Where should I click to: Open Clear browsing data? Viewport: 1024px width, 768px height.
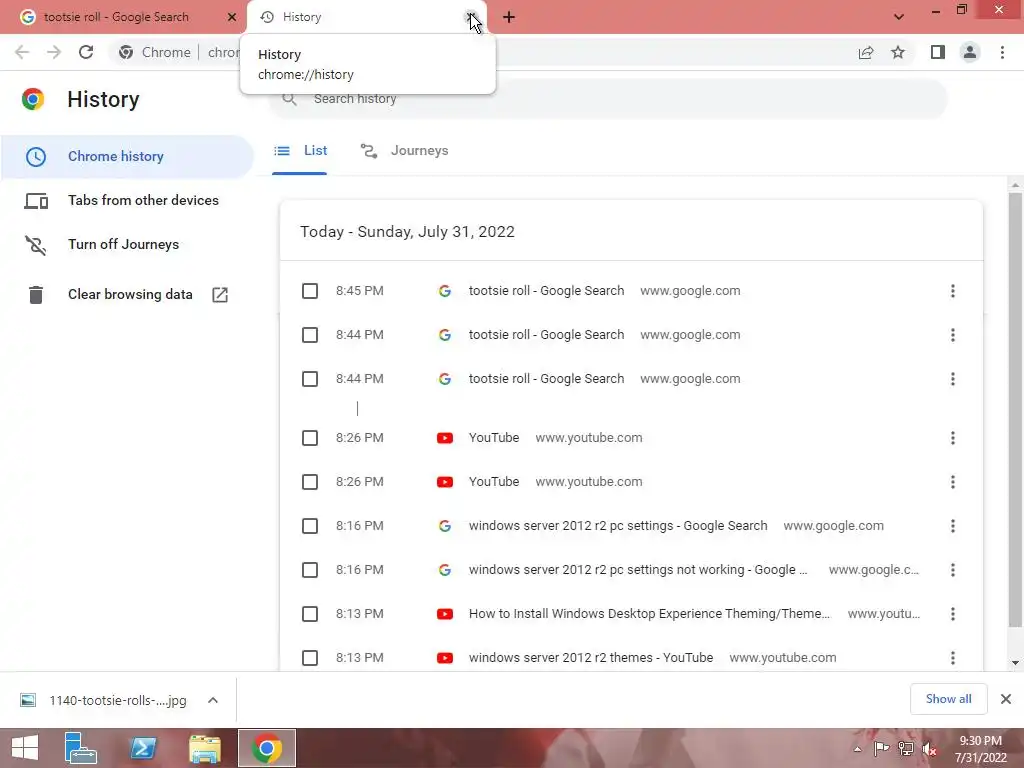[127, 295]
